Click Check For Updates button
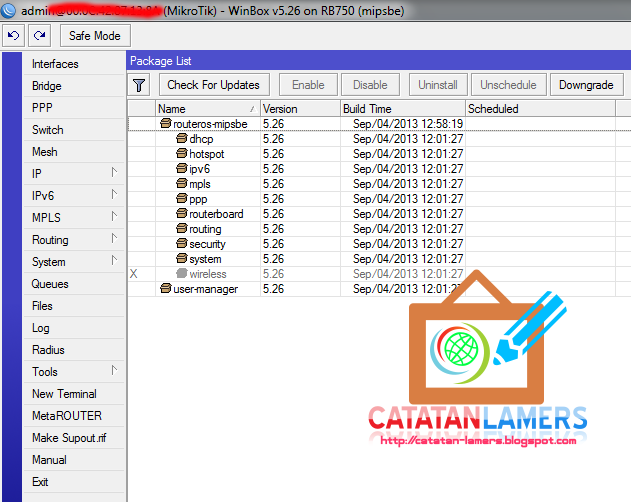The width and height of the screenshot is (631, 502). (x=214, y=85)
